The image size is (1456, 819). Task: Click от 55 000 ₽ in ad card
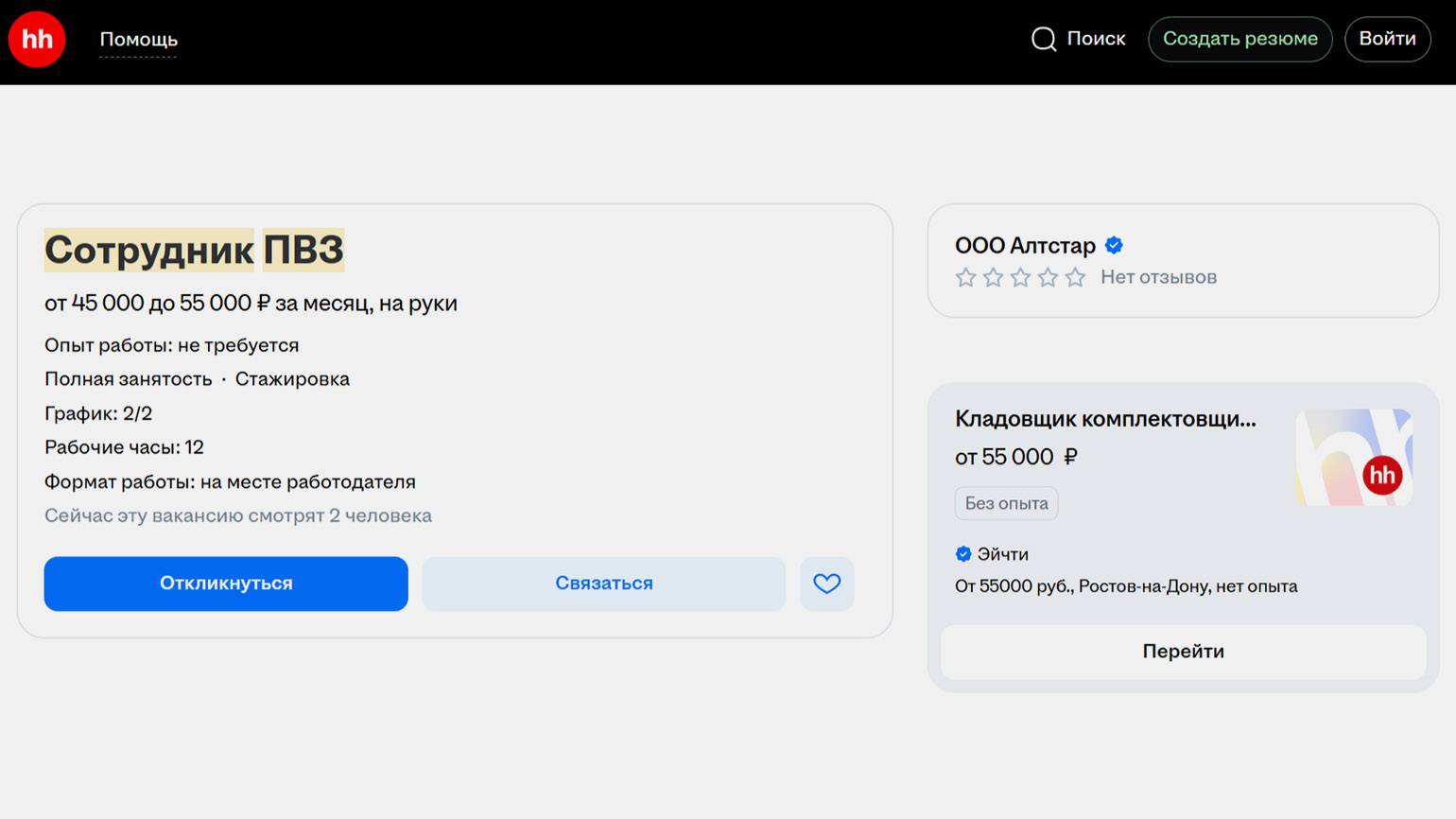(x=1016, y=457)
